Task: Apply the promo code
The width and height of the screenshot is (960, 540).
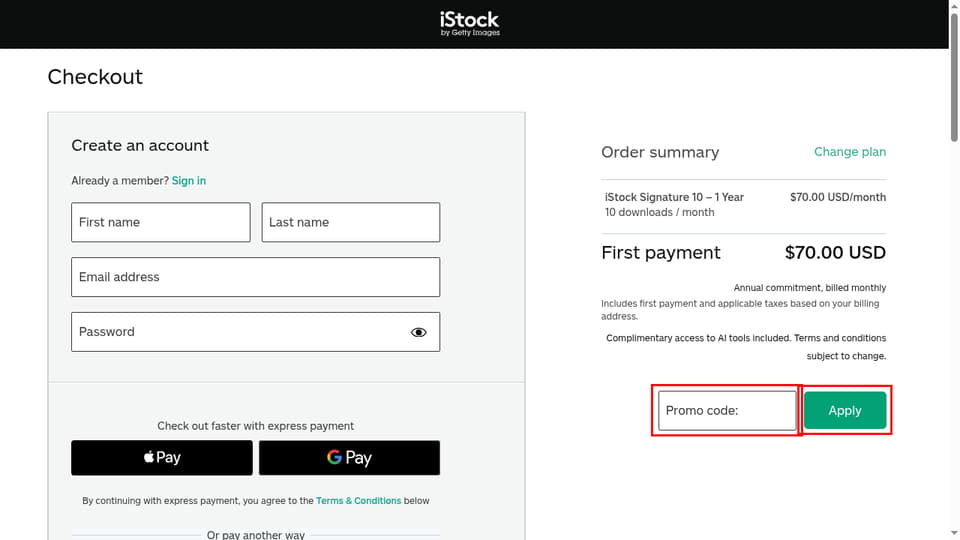Action: [x=845, y=410]
